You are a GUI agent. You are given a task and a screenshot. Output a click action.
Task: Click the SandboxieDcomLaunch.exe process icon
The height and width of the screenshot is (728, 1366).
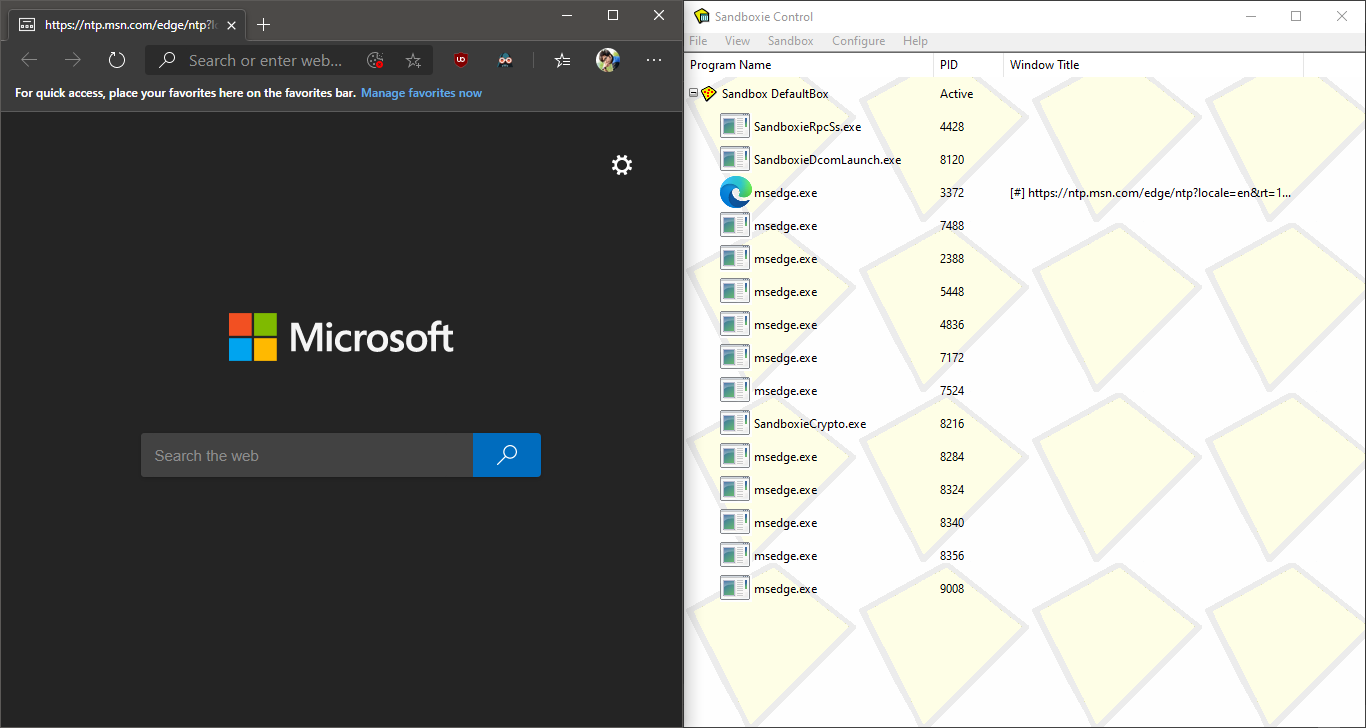click(x=735, y=160)
